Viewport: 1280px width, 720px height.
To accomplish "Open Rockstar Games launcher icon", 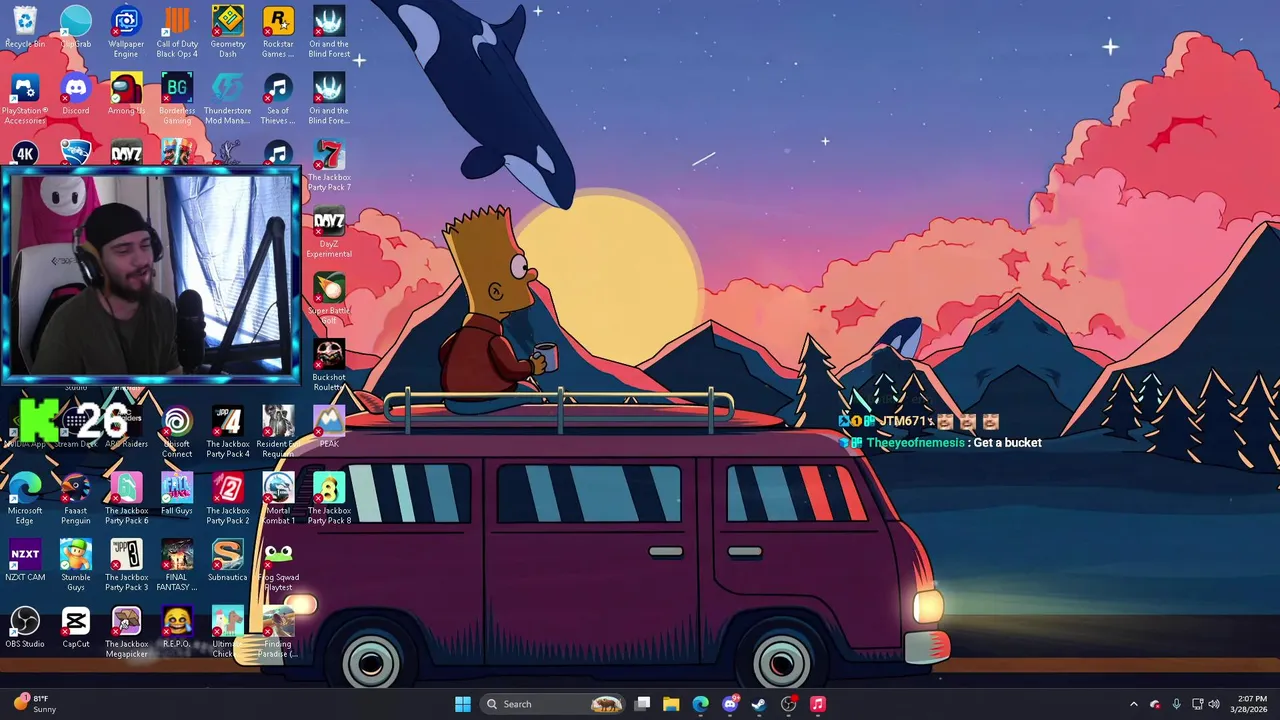I will [x=278, y=32].
